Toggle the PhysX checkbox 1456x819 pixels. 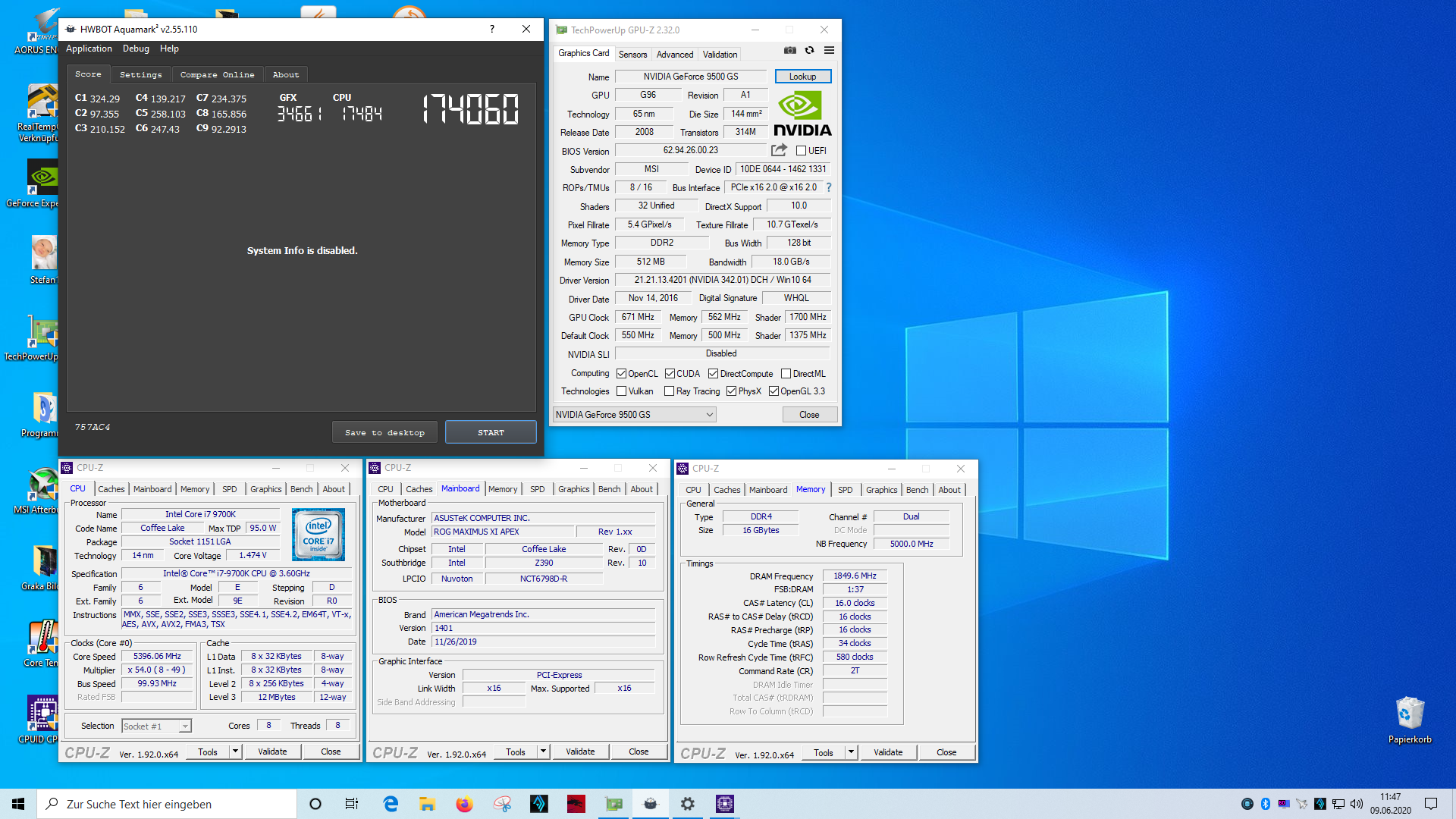[x=731, y=391]
